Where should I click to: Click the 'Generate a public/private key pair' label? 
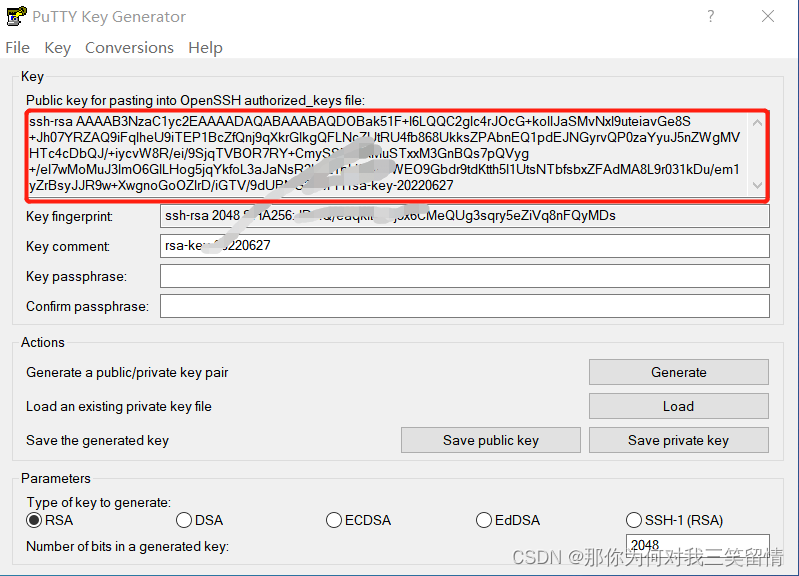tap(127, 373)
